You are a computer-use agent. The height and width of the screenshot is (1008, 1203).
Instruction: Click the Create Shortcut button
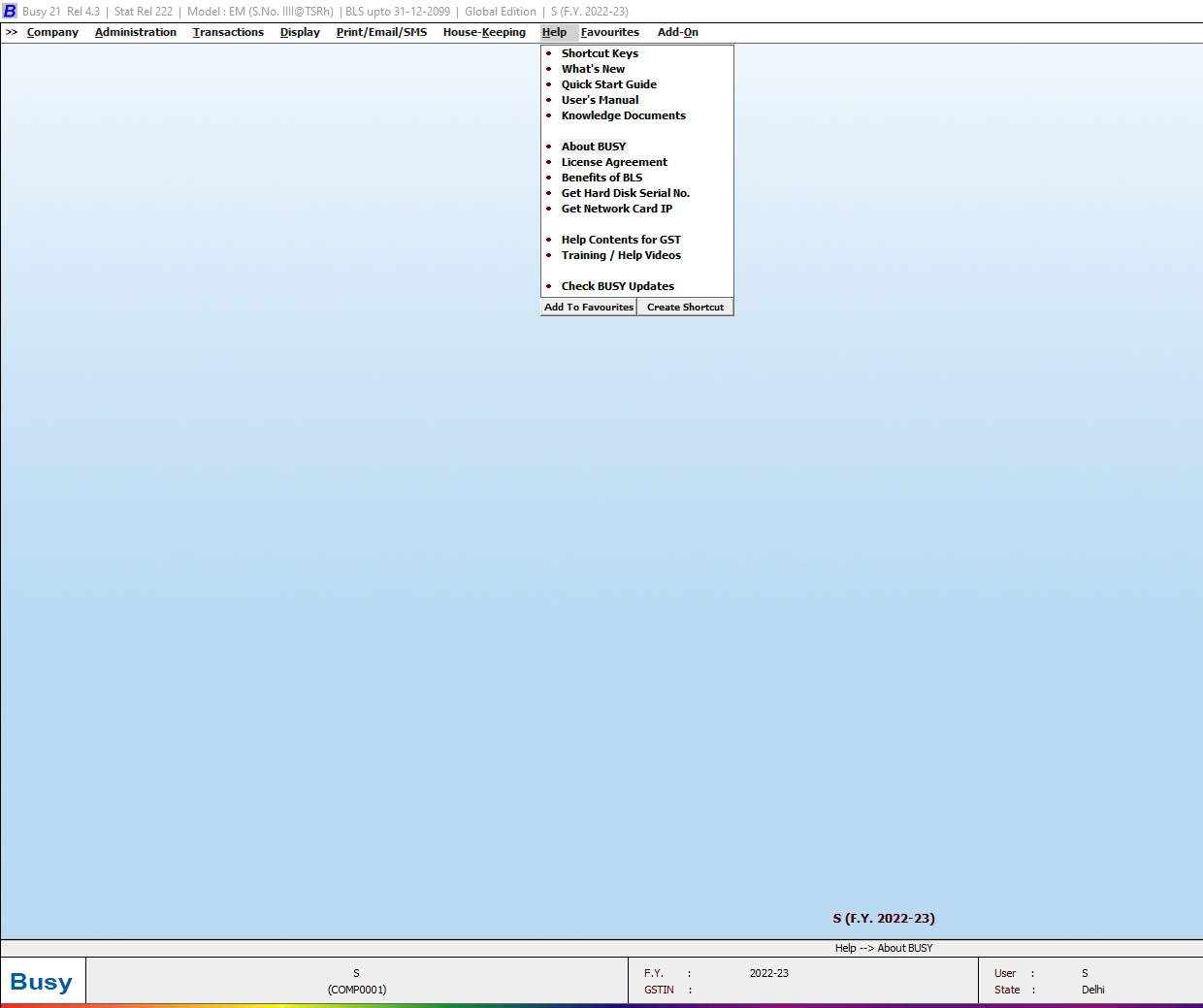pos(685,307)
